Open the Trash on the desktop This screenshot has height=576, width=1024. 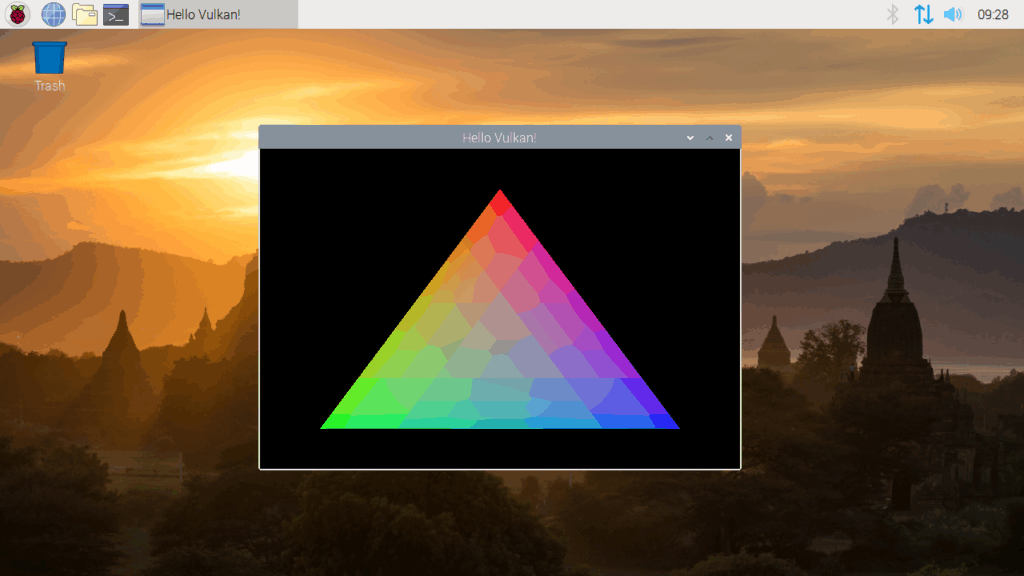48,55
